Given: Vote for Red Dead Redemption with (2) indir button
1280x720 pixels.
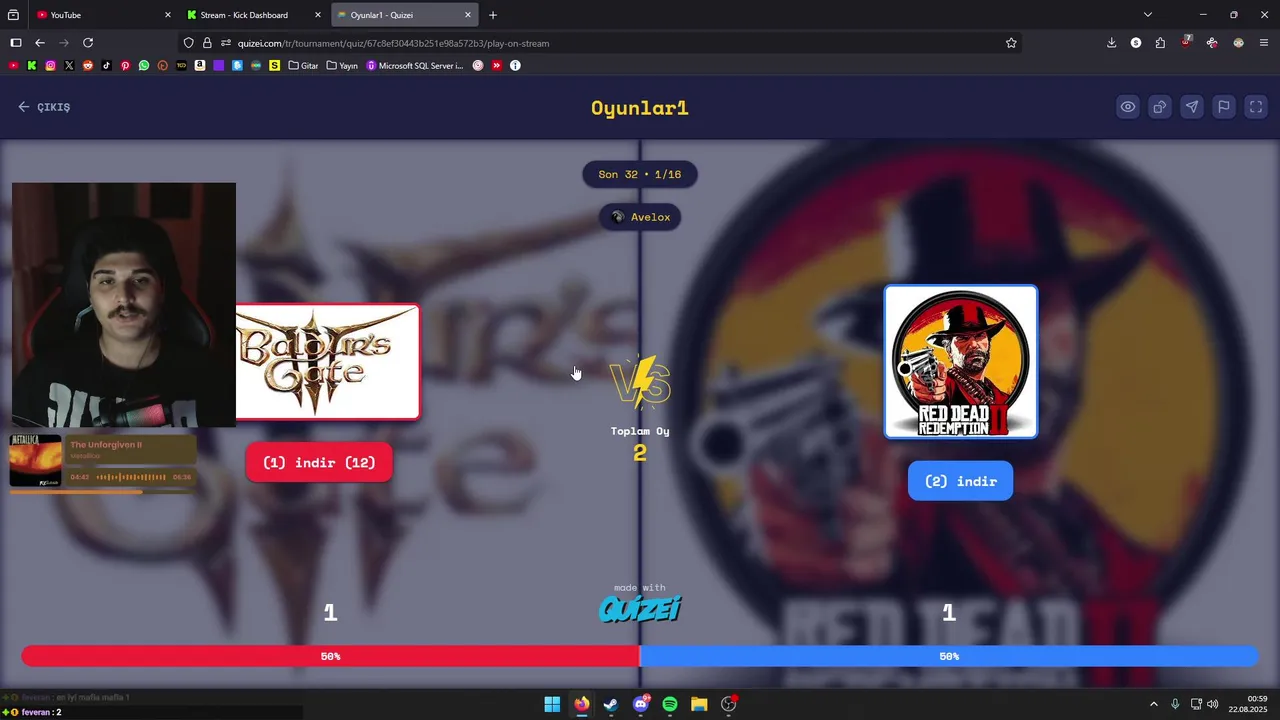Looking at the screenshot, I should point(960,481).
